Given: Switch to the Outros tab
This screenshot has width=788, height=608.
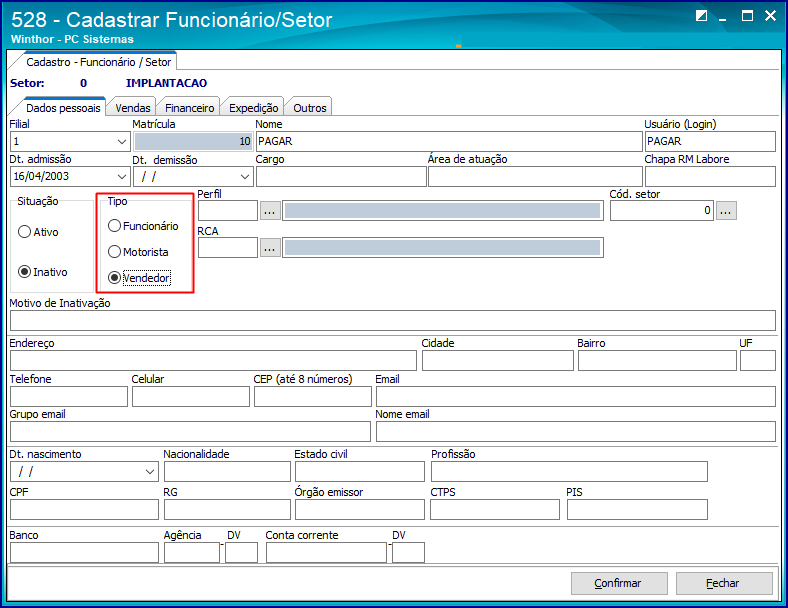Looking at the screenshot, I should [x=310, y=108].
